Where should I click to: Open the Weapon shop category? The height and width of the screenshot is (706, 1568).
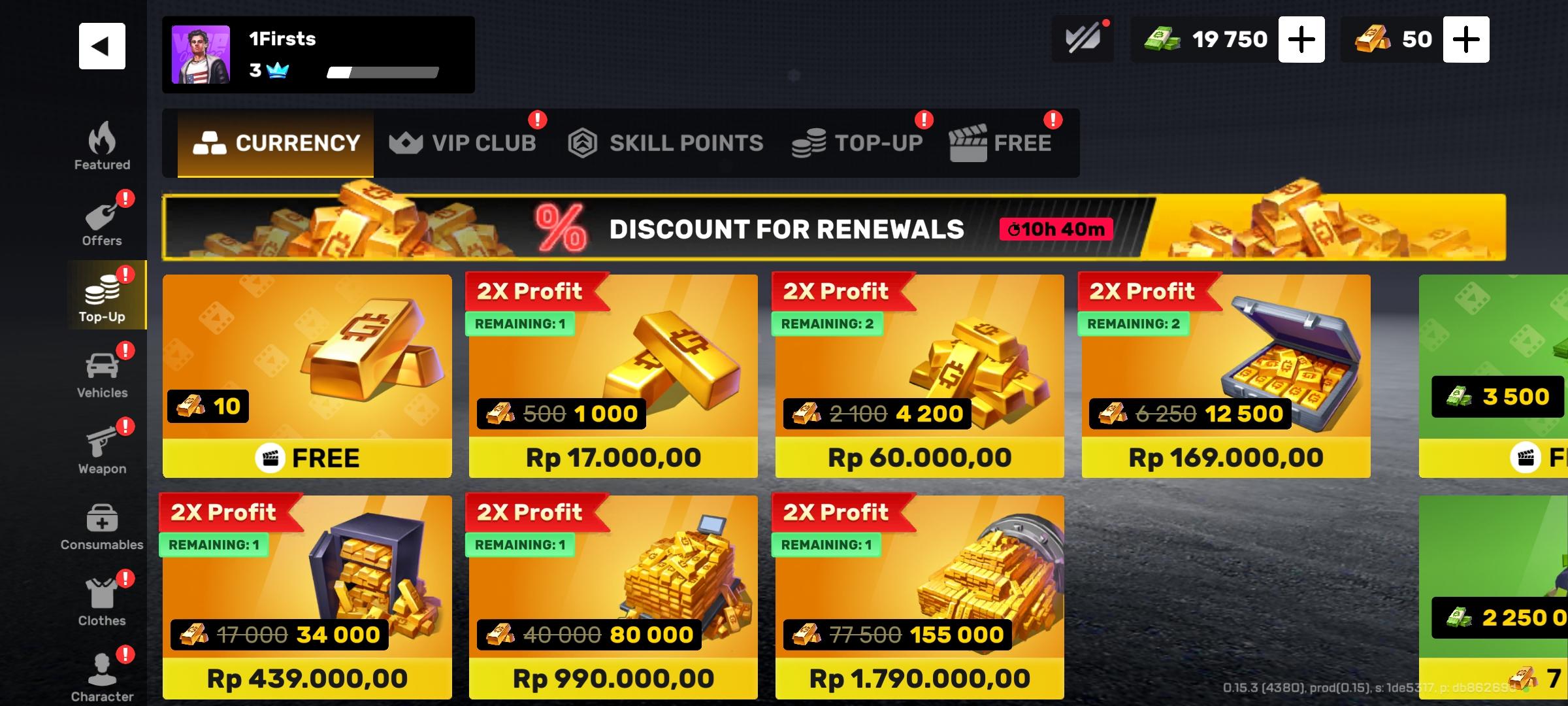point(102,450)
